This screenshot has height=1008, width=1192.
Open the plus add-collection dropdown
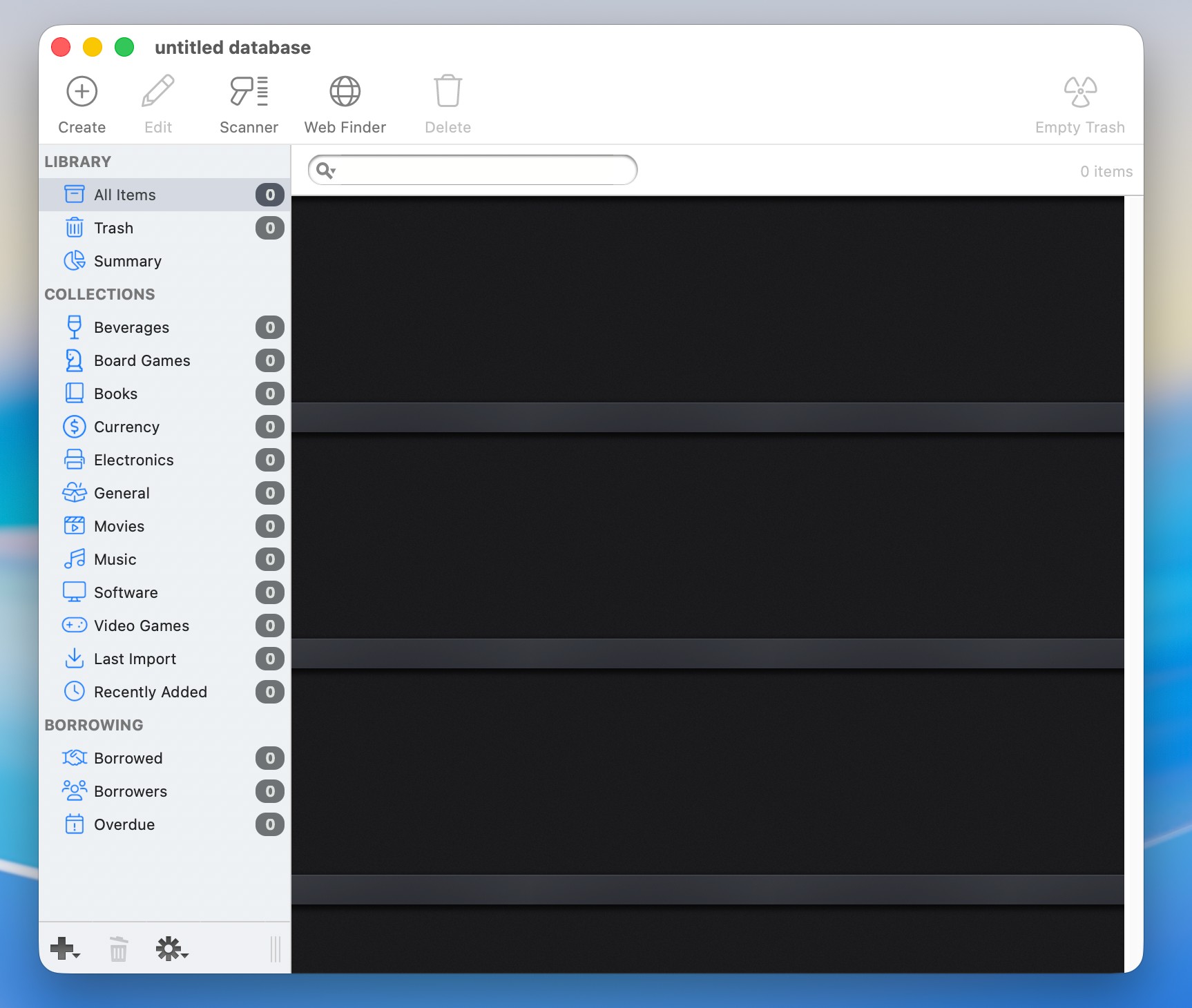(x=65, y=949)
